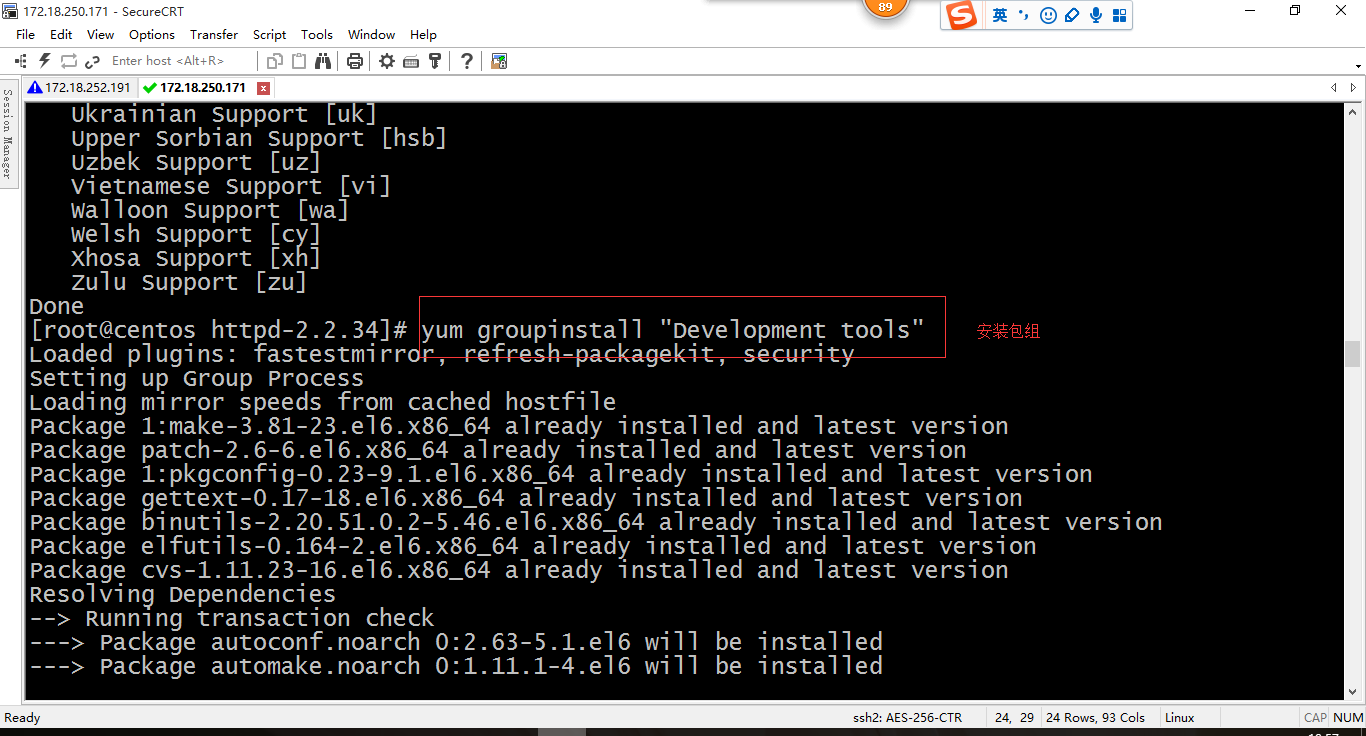Open the View menu

[100, 34]
